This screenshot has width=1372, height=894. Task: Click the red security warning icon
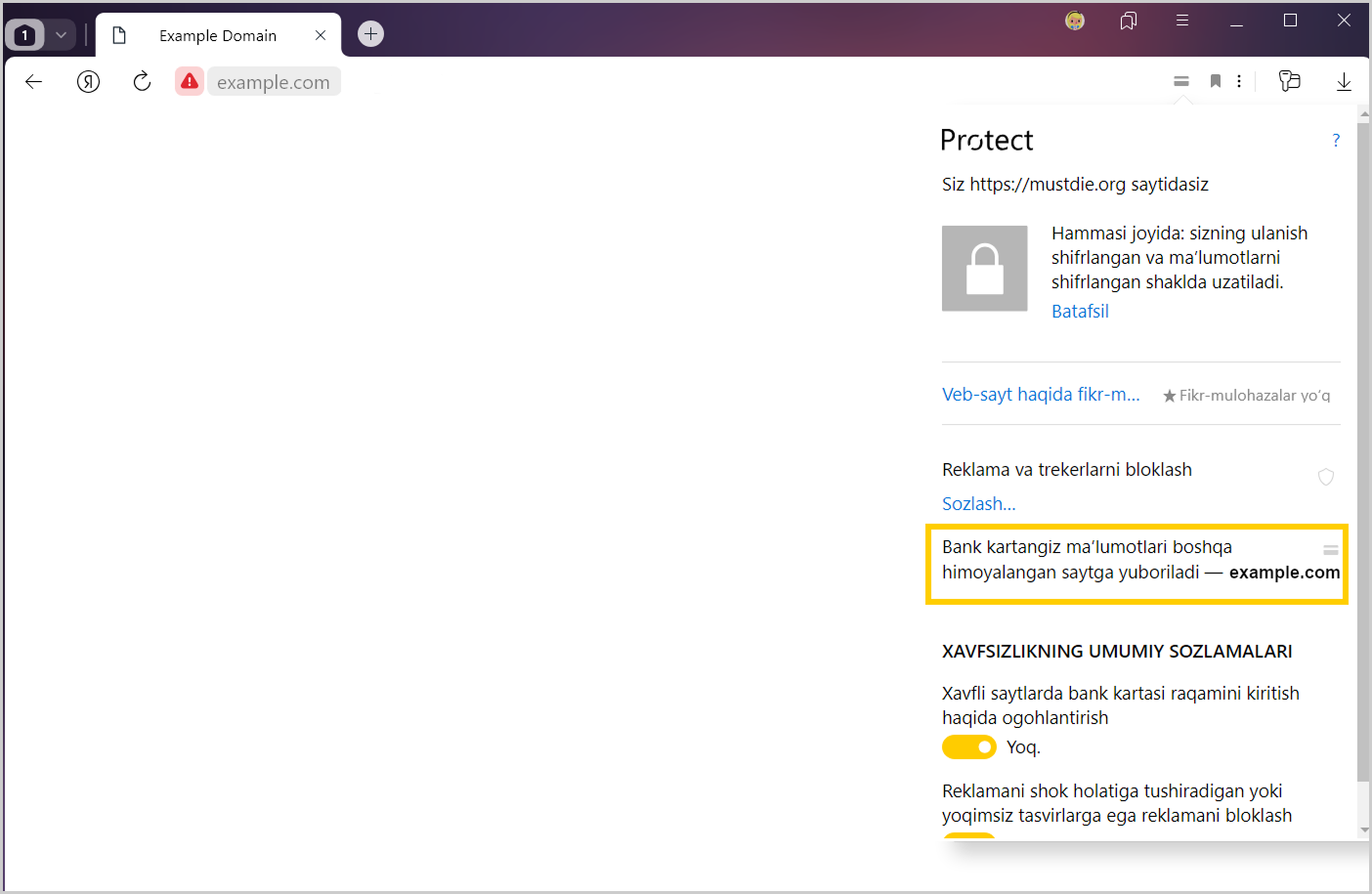coord(190,82)
